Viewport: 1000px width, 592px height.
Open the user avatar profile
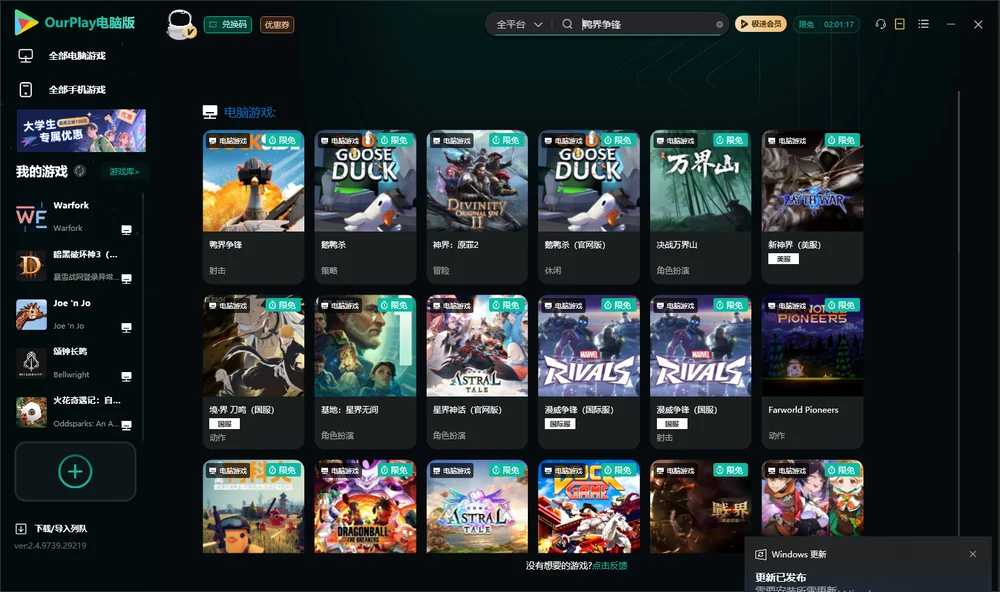[x=180, y=24]
